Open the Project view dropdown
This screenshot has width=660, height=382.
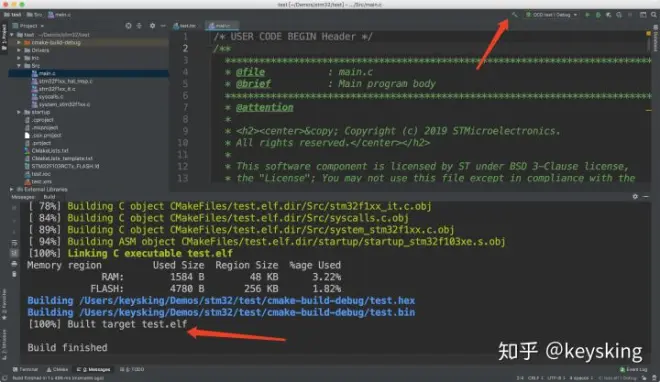tap(29, 26)
